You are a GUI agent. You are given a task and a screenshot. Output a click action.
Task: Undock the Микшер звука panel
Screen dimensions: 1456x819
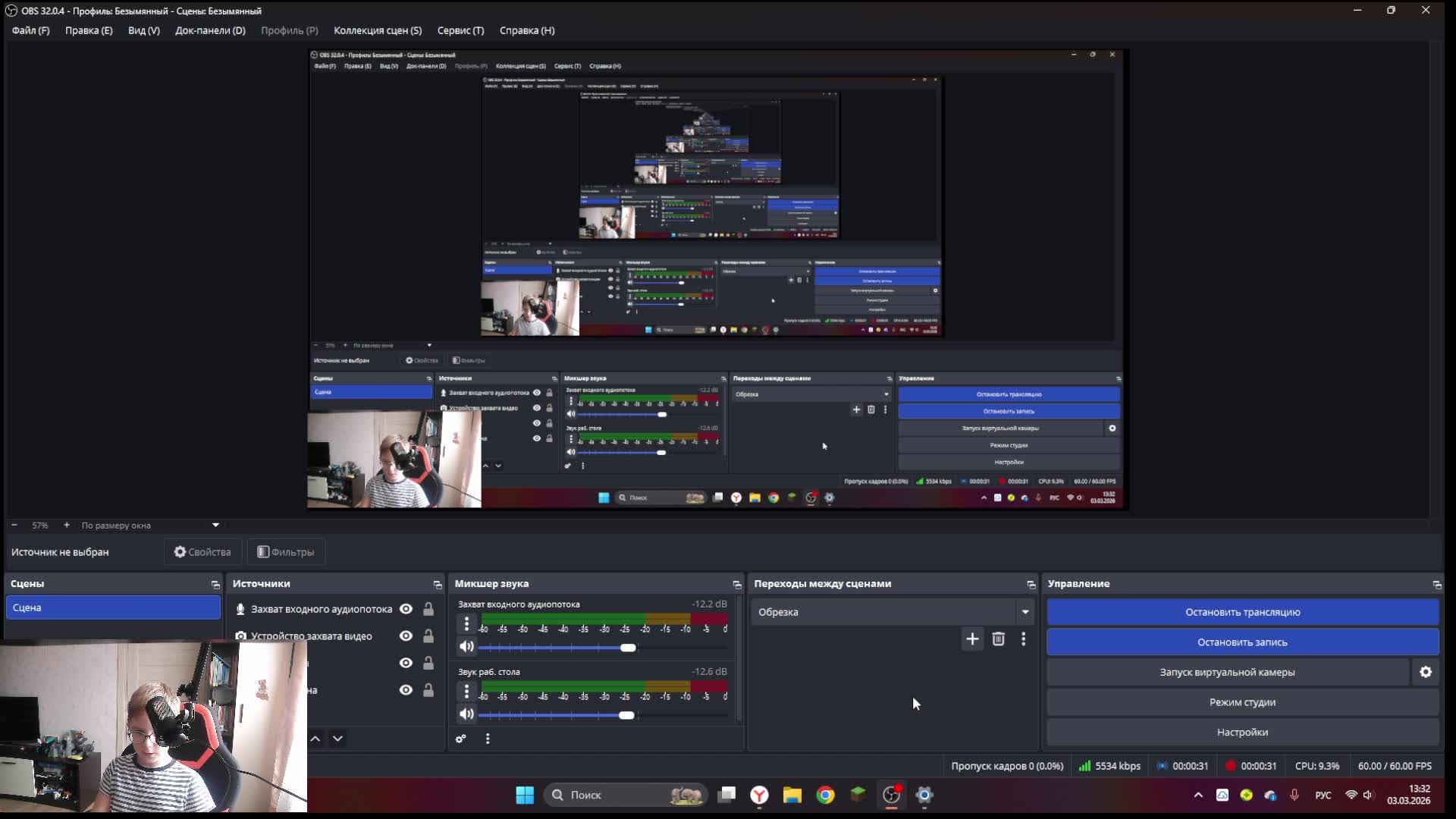[736, 585]
